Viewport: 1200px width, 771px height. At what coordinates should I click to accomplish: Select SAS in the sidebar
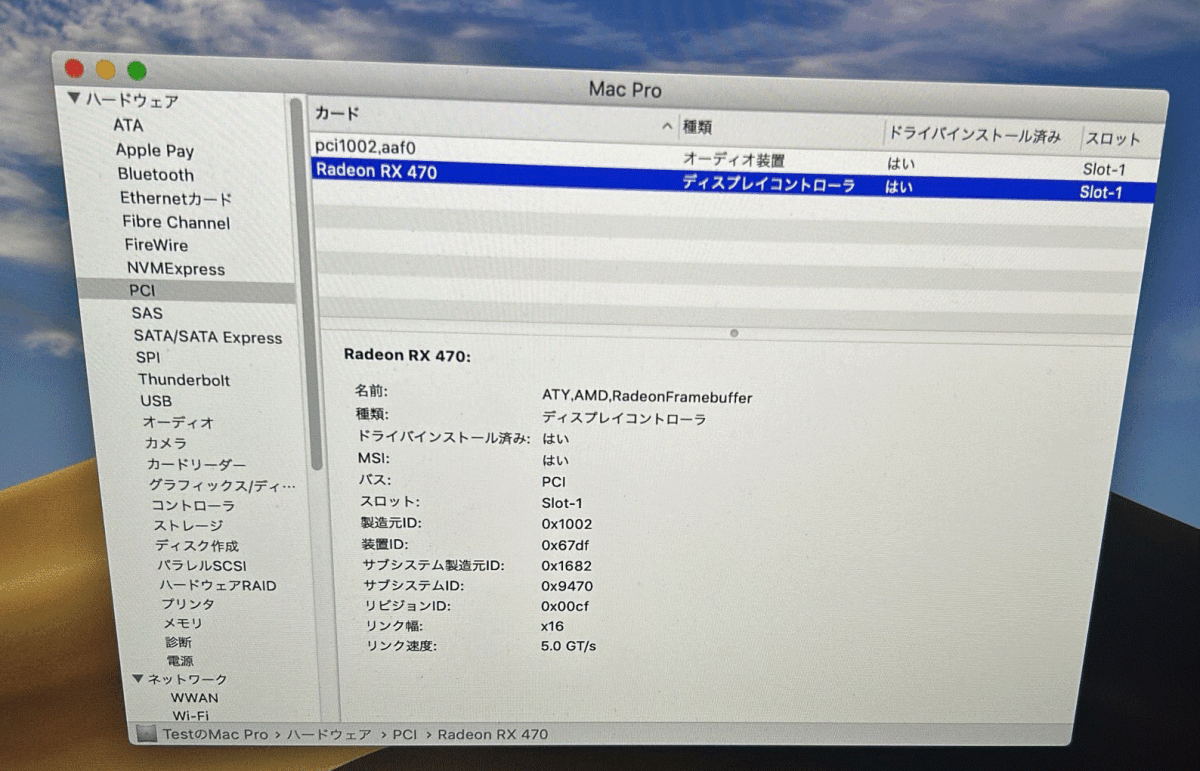pyautogui.click(x=146, y=313)
